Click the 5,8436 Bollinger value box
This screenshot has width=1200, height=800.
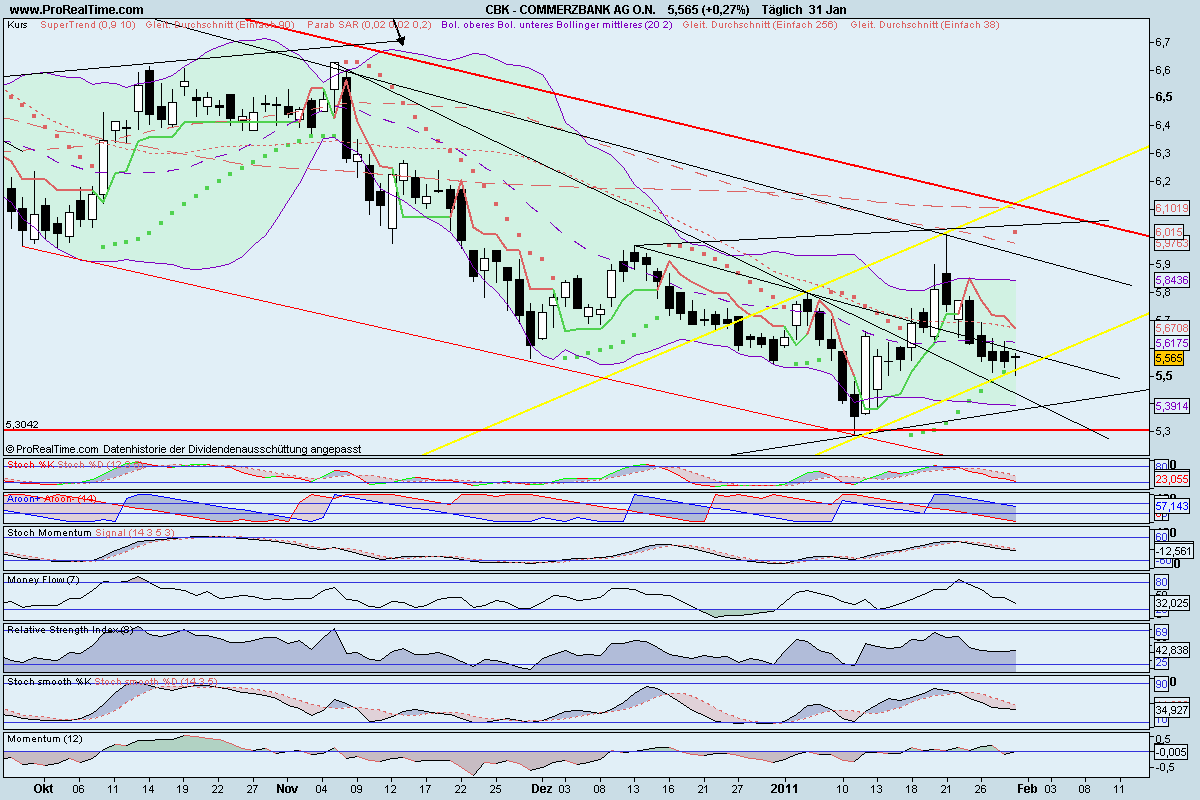click(1170, 282)
